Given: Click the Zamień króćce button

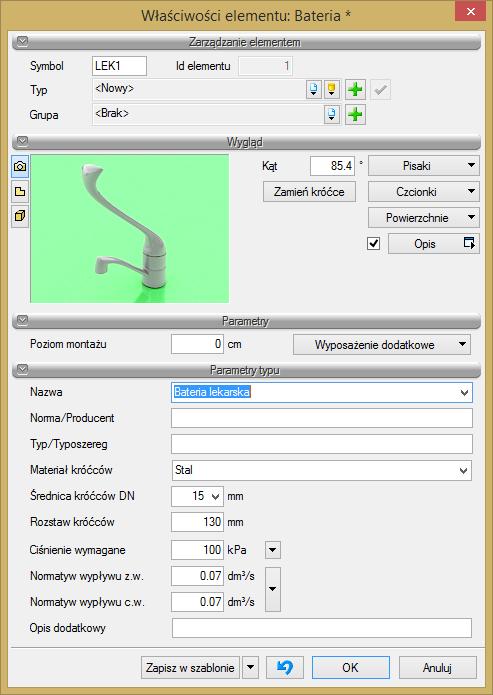Looking at the screenshot, I should coord(309,192).
